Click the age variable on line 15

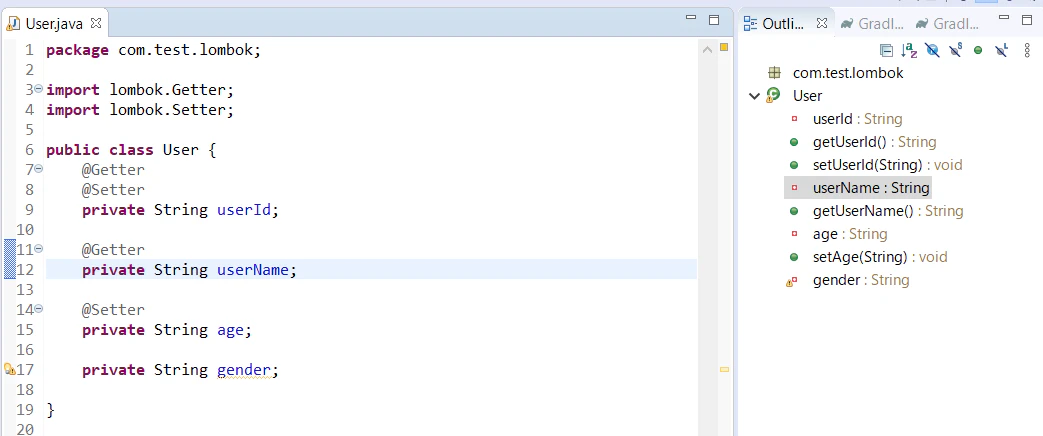tap(230, 330)
